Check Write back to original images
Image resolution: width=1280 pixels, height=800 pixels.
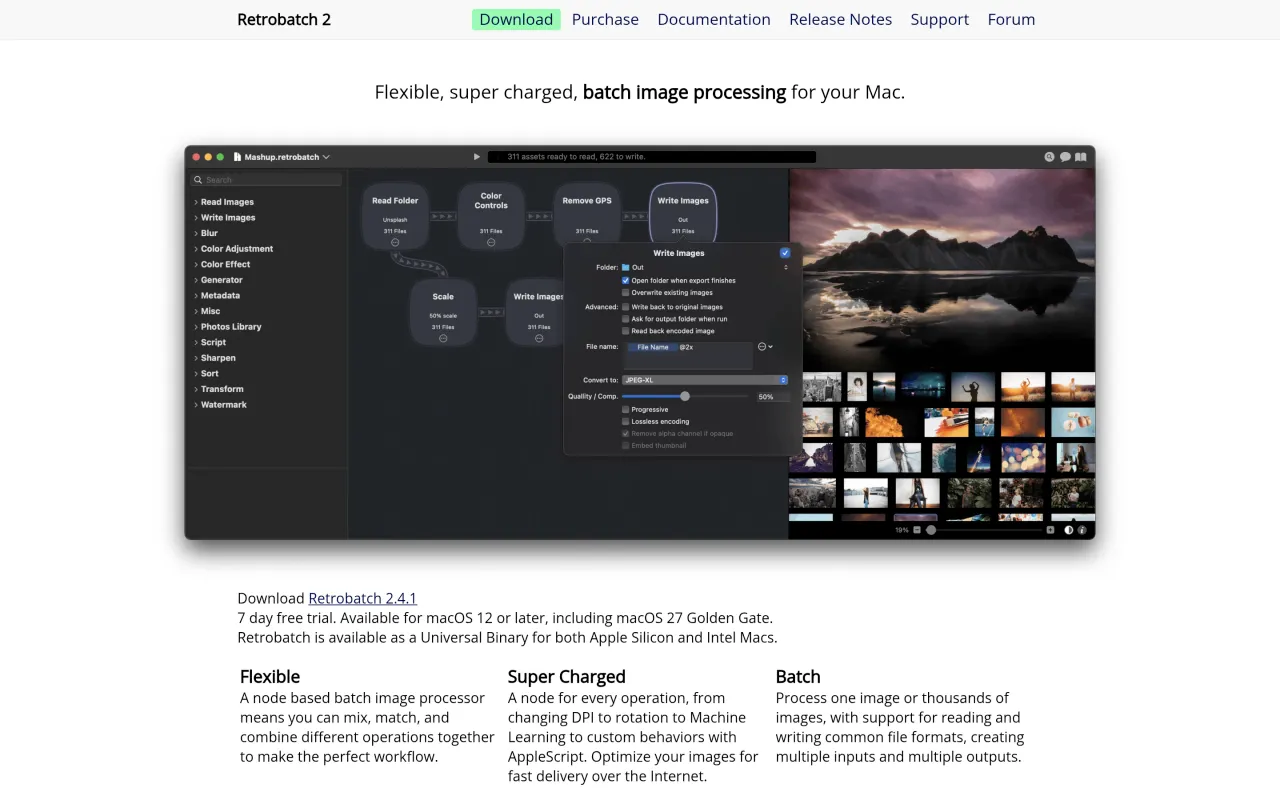626,307
